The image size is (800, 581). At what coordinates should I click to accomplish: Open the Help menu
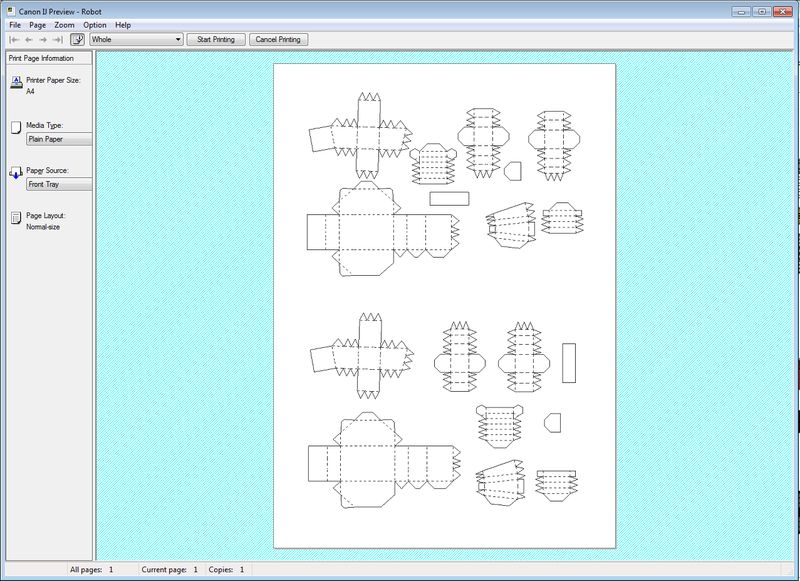point(123,24)
